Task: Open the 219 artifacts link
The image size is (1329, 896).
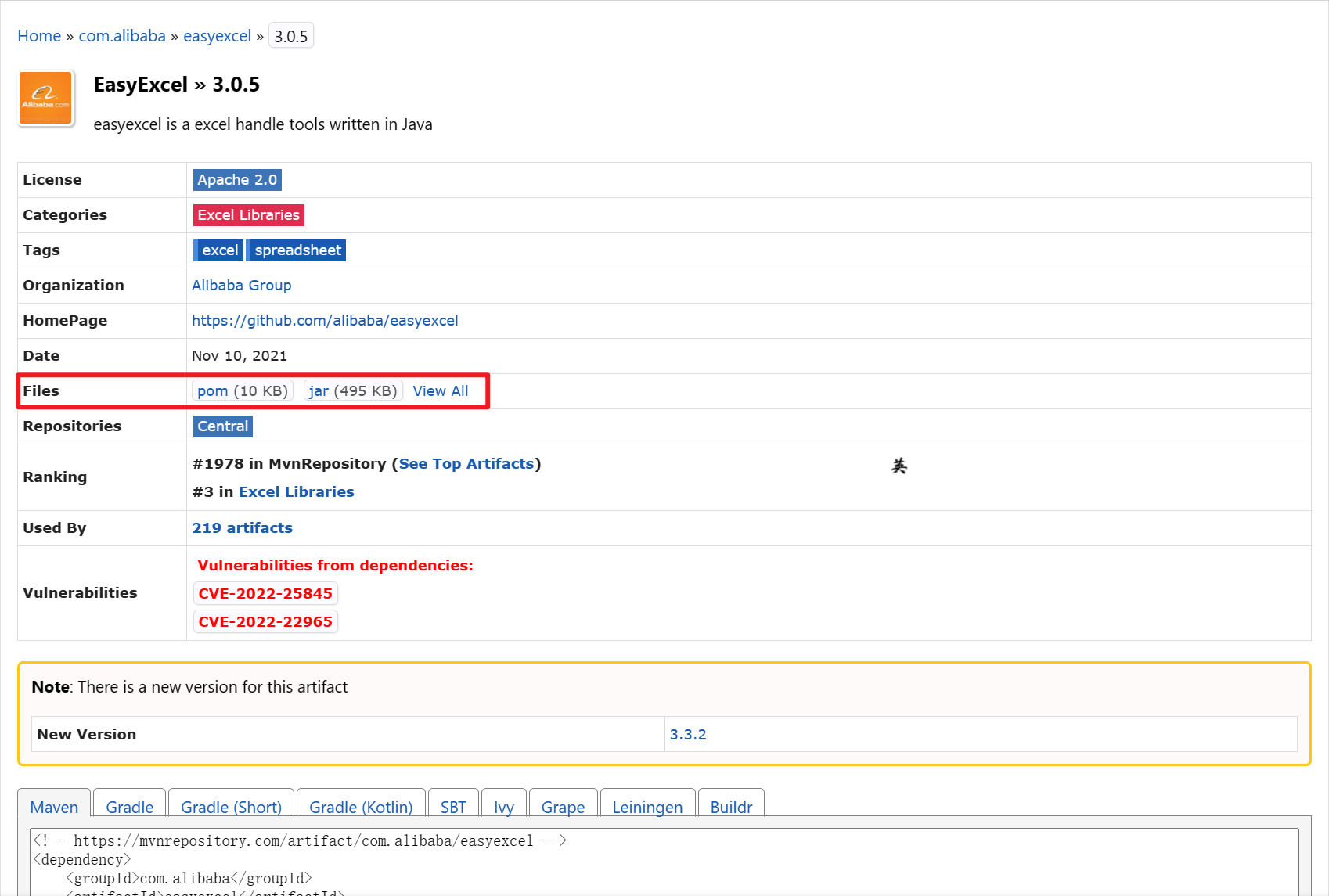Action: (243, 528)
